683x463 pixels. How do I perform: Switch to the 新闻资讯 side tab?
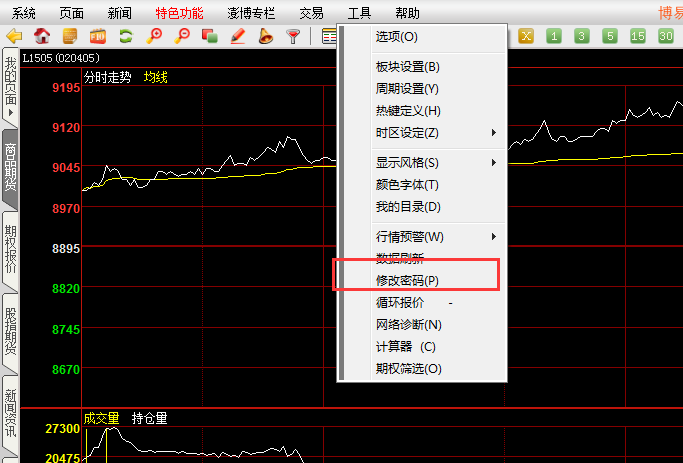11,412
